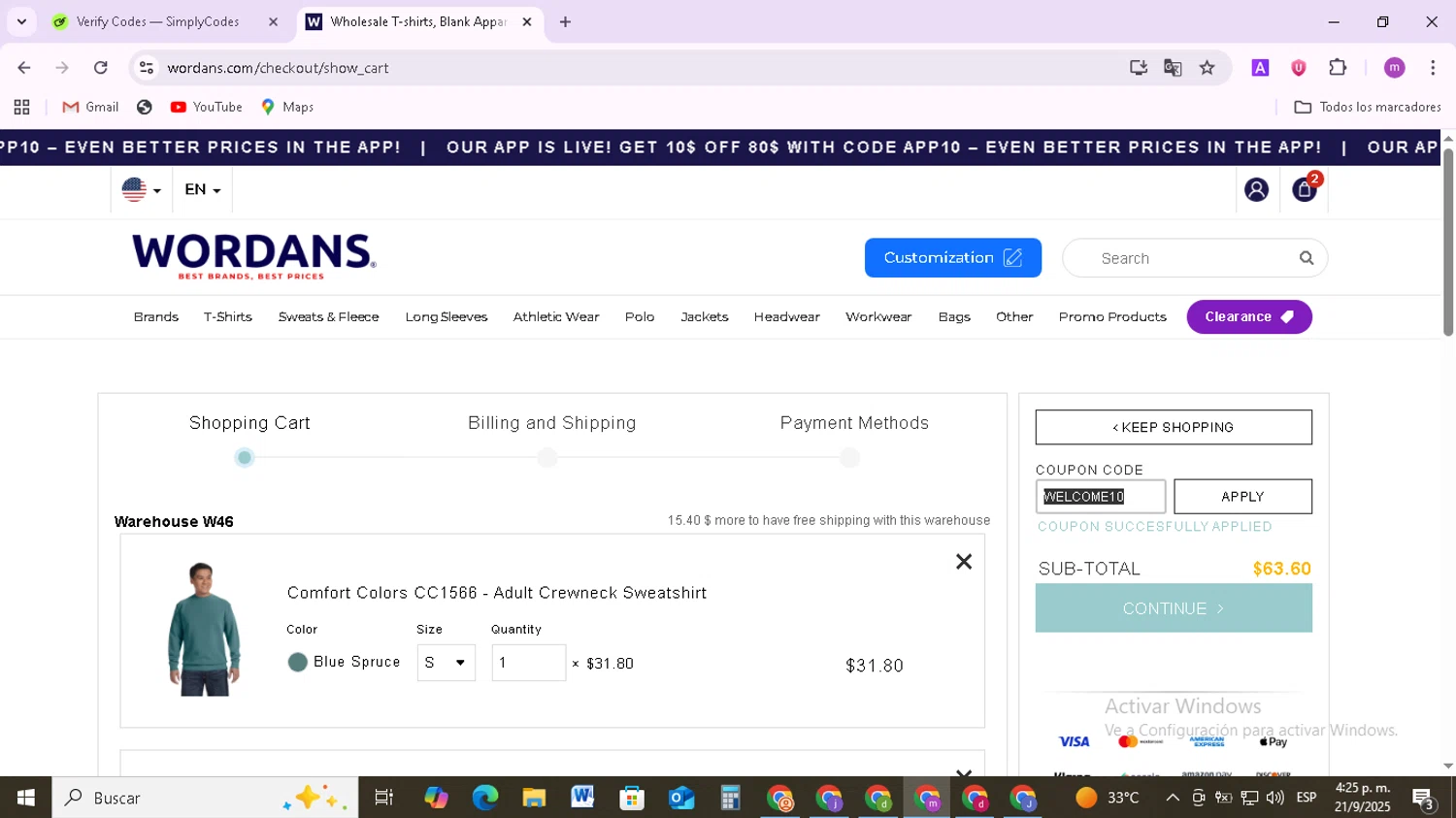Open the red shield extension icon

pyautogui.click(x=1299, y=68)
